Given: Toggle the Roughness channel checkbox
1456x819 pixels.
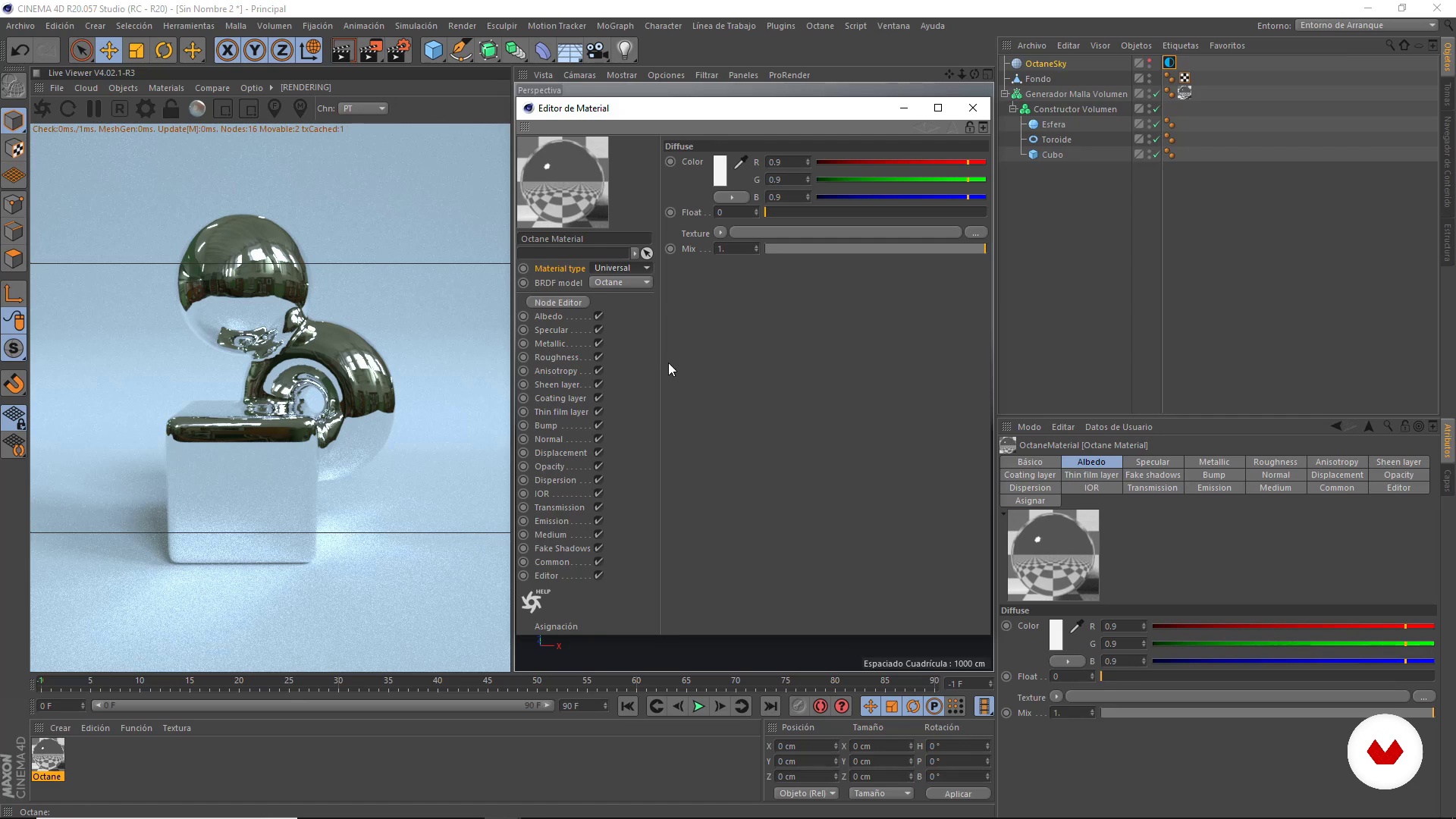Looking at the screenshot, I should click(598, 357).
